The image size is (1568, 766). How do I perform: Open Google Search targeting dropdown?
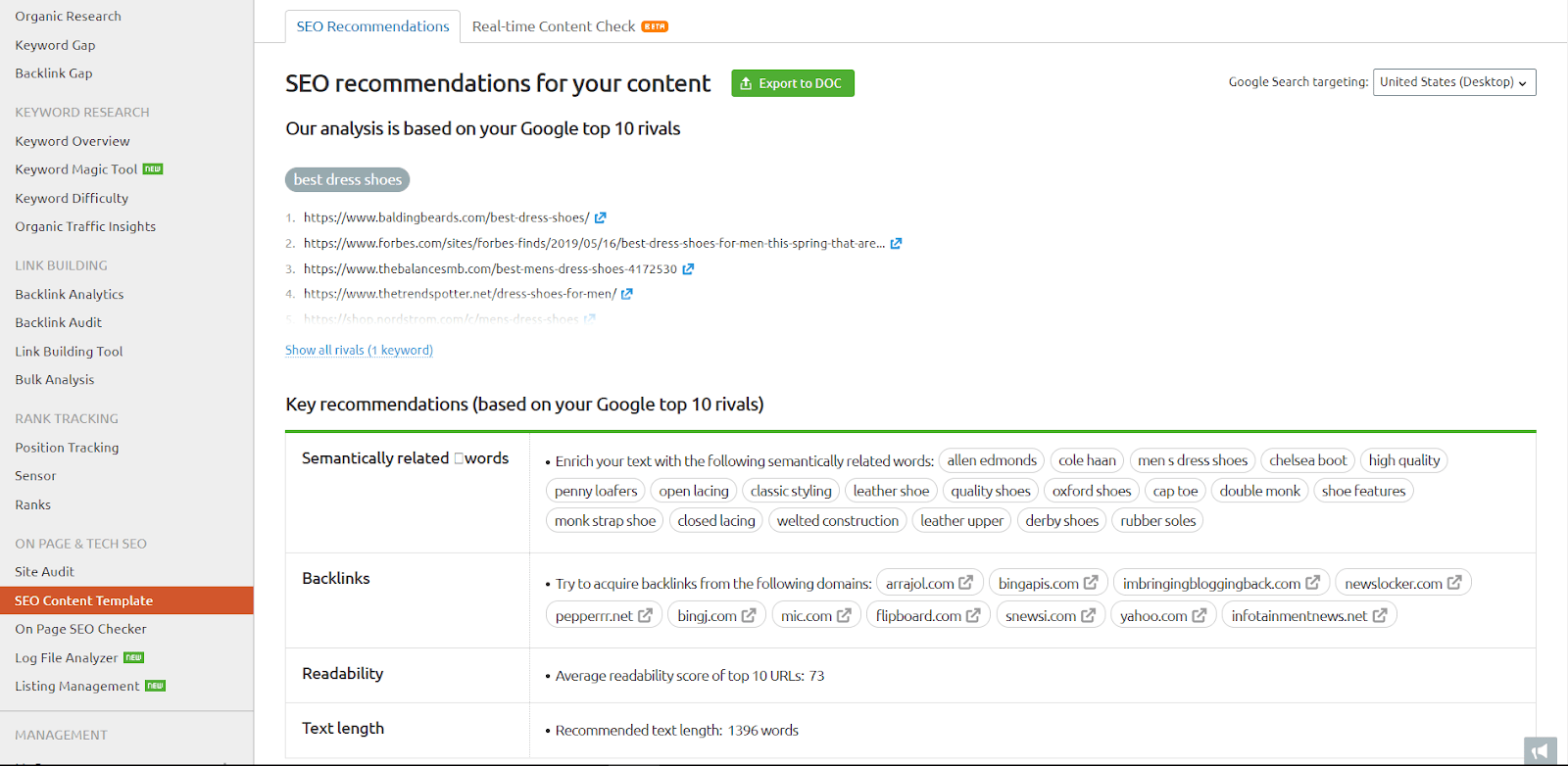1453,82
